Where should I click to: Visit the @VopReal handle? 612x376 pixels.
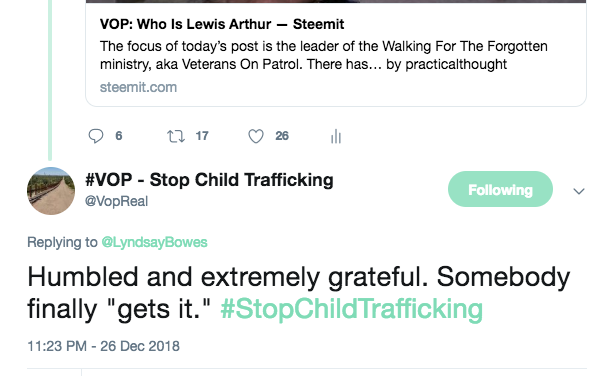[x=116, y=201]
